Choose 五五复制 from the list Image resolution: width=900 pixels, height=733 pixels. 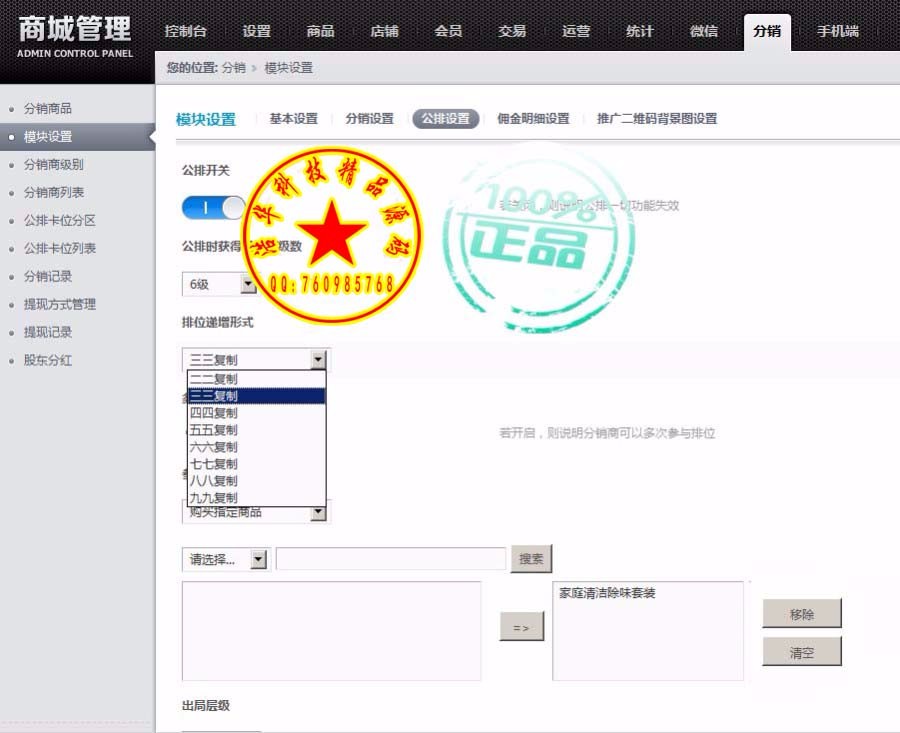[256, 430]
